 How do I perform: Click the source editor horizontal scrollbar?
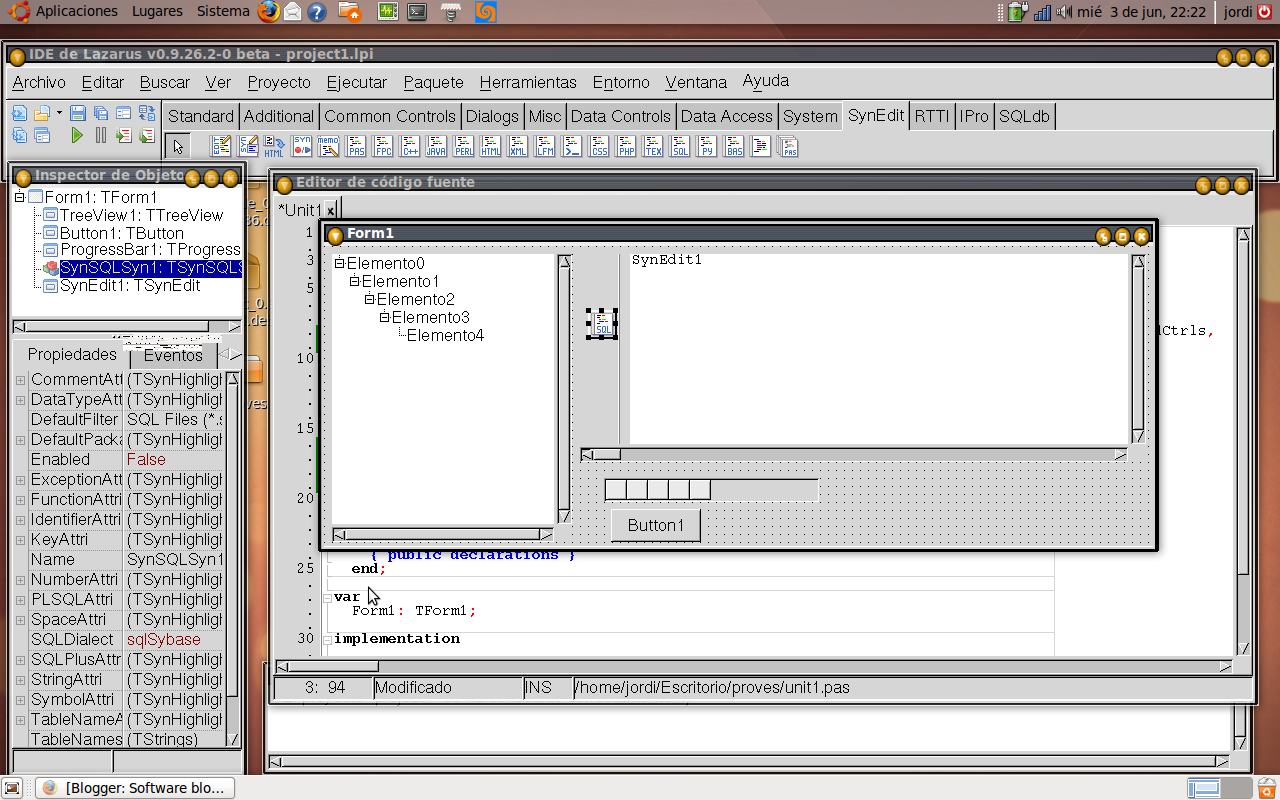[754, 666]
